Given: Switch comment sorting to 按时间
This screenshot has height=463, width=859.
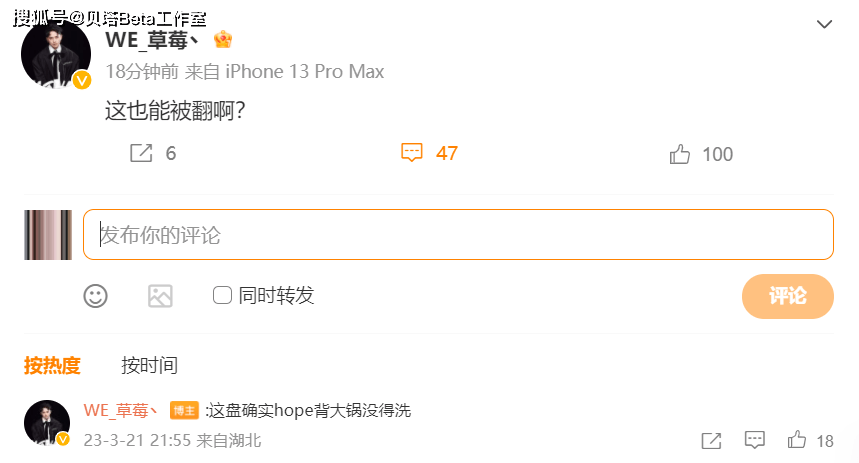Looking at the screenshot, I should [149, 365].
